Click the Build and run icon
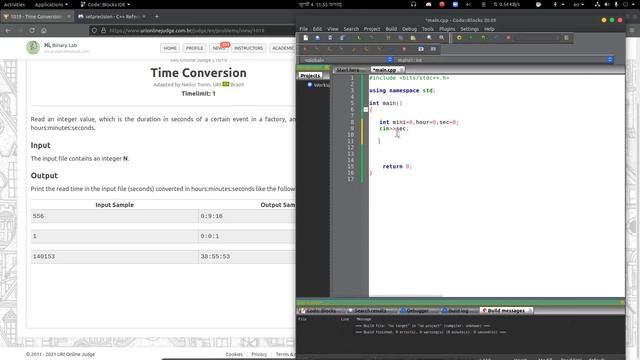The height and width of the screenshot is (360, 640). (484, 38)
